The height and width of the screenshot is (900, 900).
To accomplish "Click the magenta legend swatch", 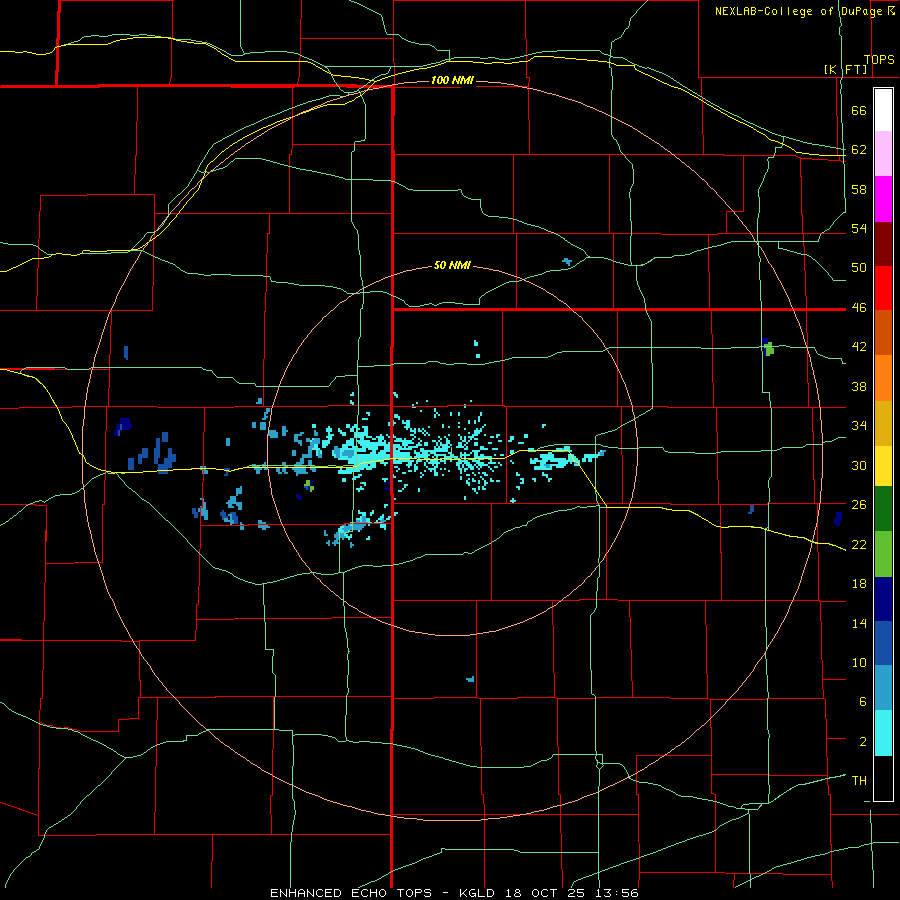I will pos(883,199).
